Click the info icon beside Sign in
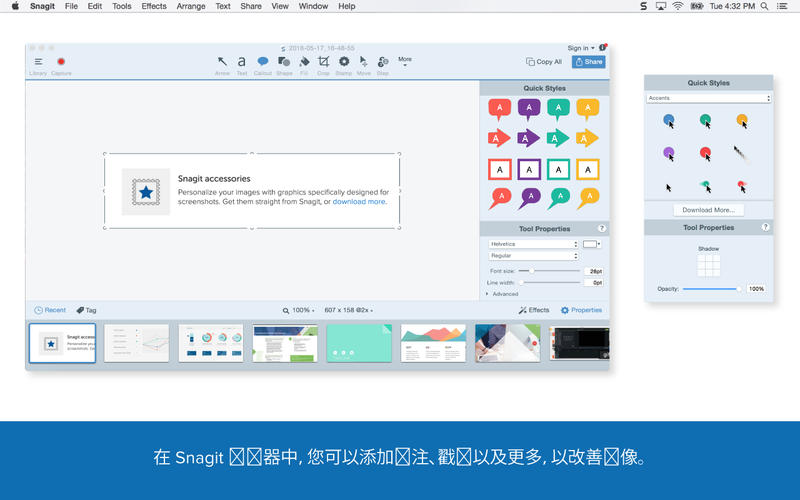The image size is (800, 500). 603,47
